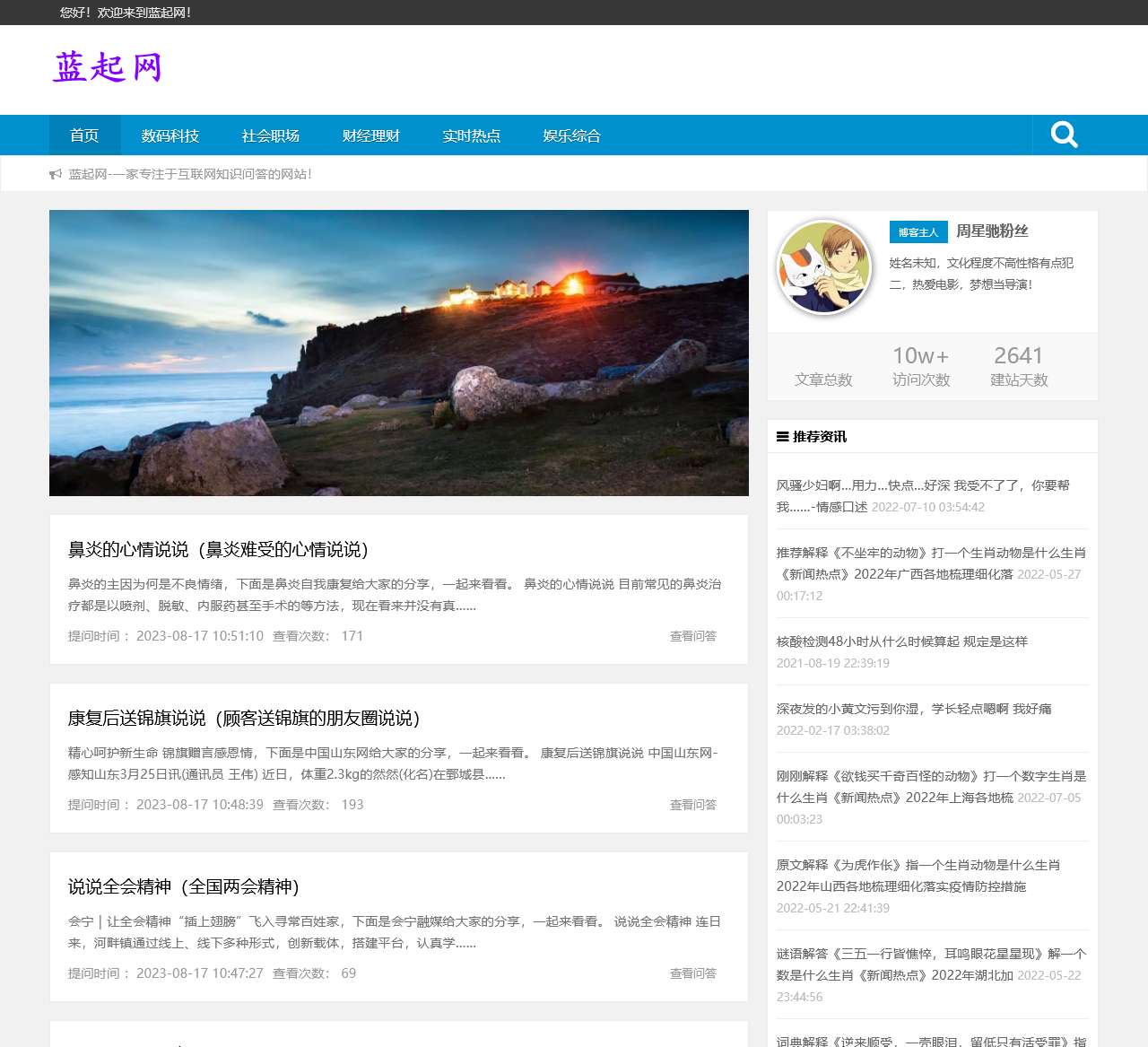Viewport: 1148px width, 1047px height.
Task: Click the view count 193
Action: [352, 805]
